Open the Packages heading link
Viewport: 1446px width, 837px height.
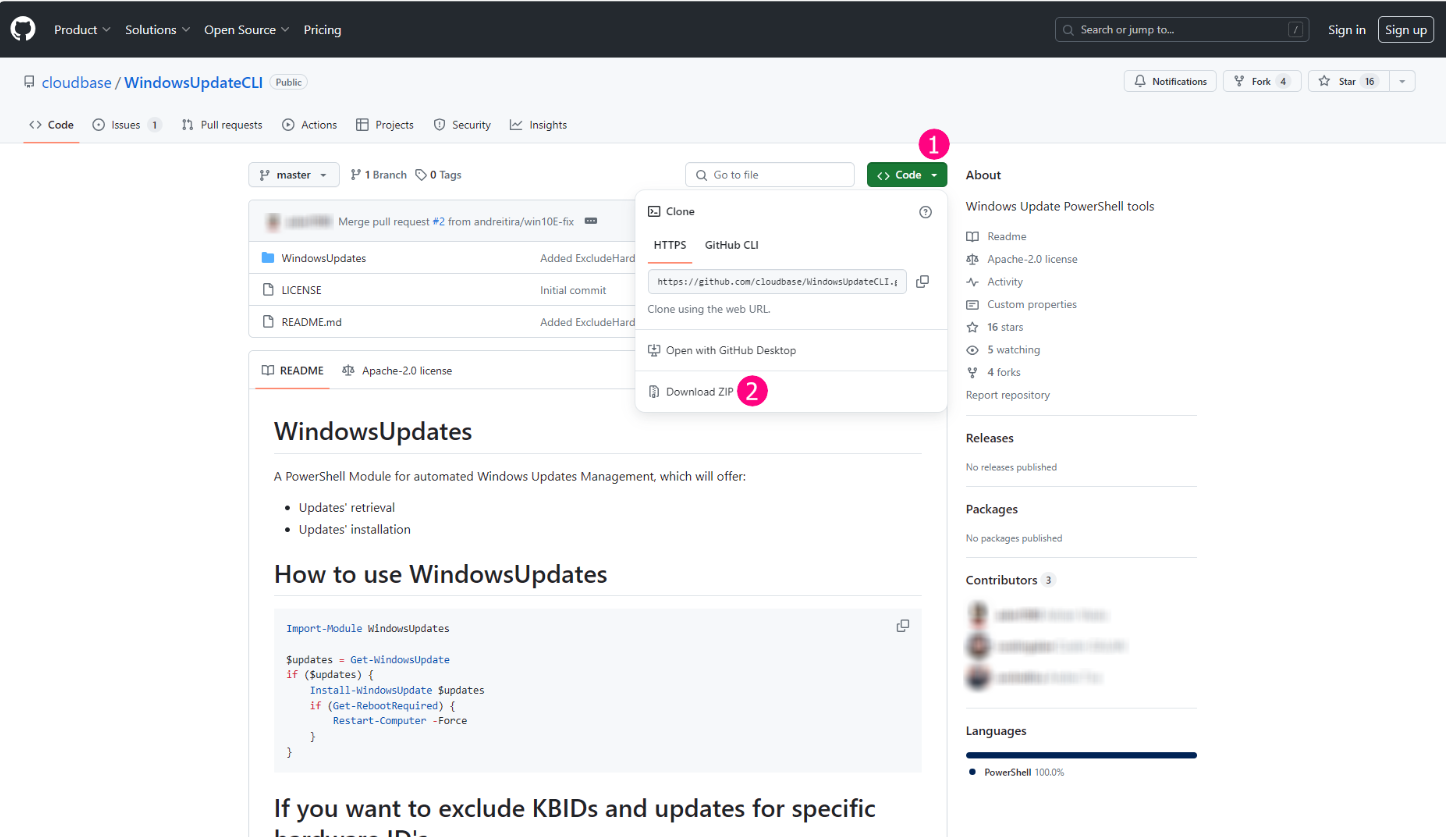992,509
